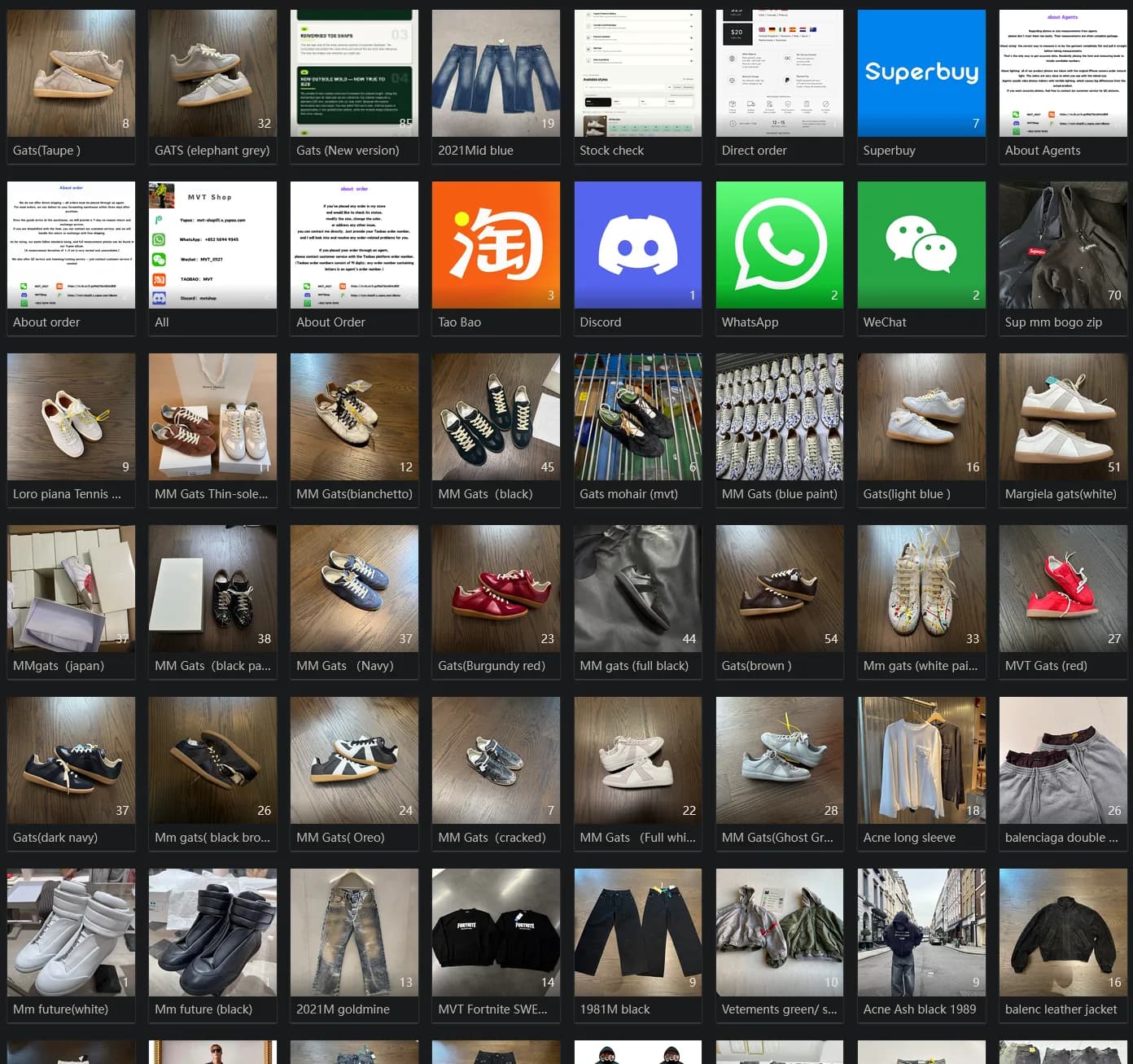The width and height of the screenshot is (1133, 1064).
Task: Select the Gats(Burgundy red) shoes thumbnail
Action: [x=496, y=589]
